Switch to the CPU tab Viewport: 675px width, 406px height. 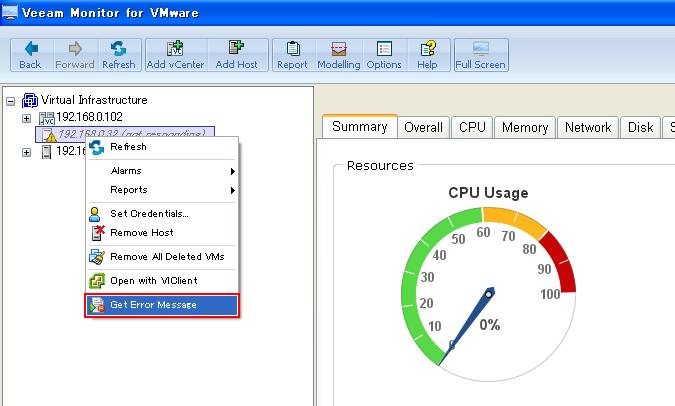click(472, 127)
